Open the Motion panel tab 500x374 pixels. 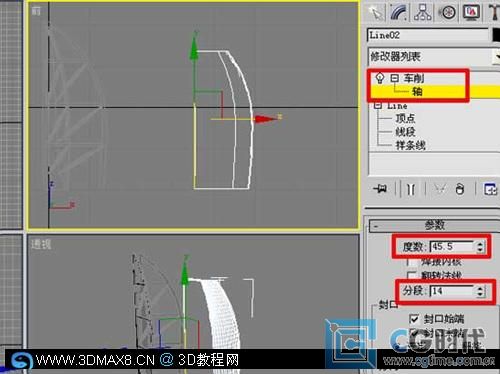click(447, 13)
